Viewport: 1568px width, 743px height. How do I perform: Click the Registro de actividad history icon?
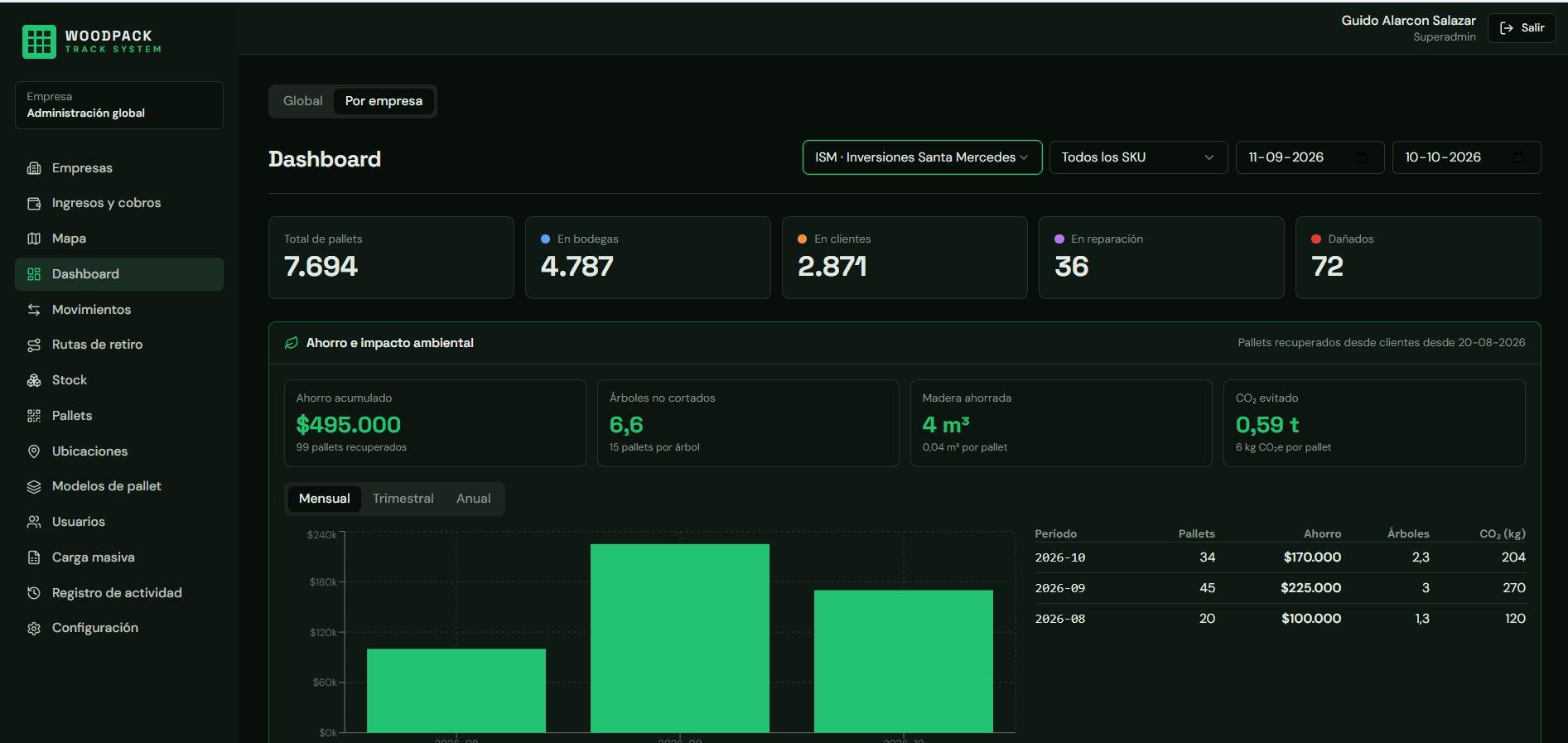(x=34, y=593)
